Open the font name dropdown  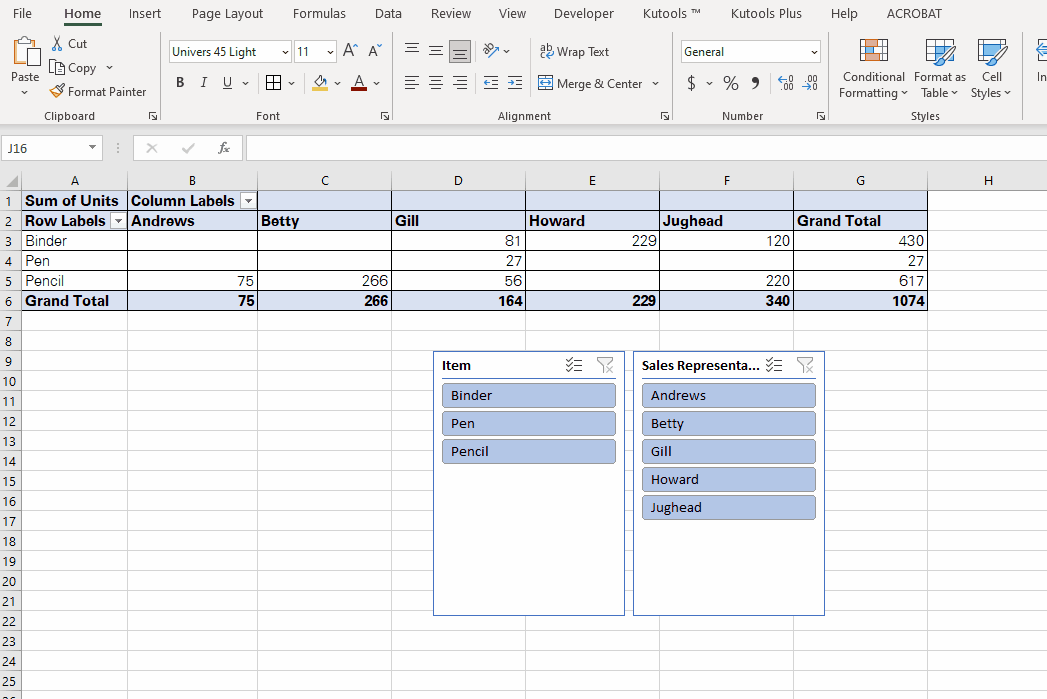[284, 51]
